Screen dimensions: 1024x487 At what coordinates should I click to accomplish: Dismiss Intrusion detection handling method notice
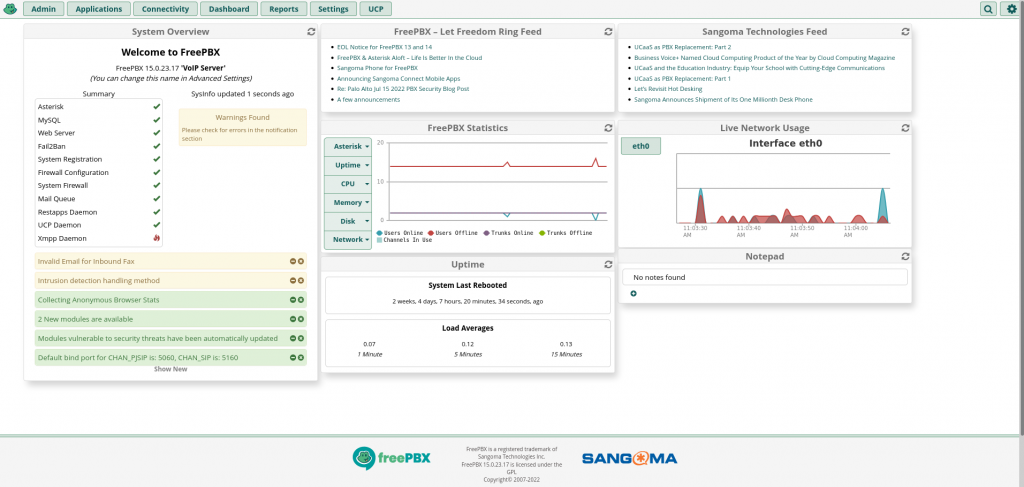(x=301, y=281)
